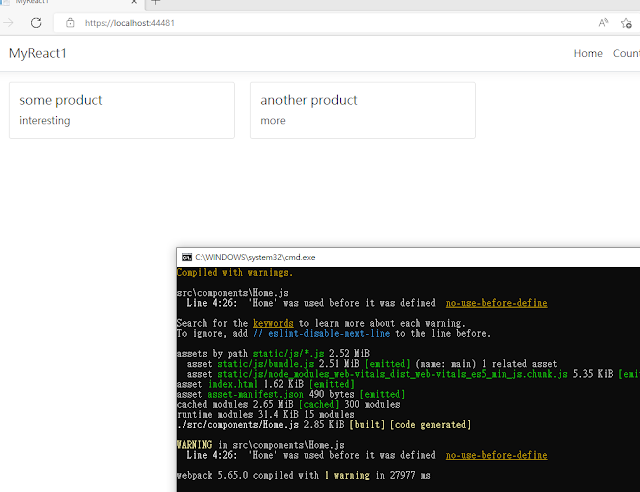Click the forward navigation arrow
The height and width of the screenshot is (492, 640).
[x=8, y=23]
